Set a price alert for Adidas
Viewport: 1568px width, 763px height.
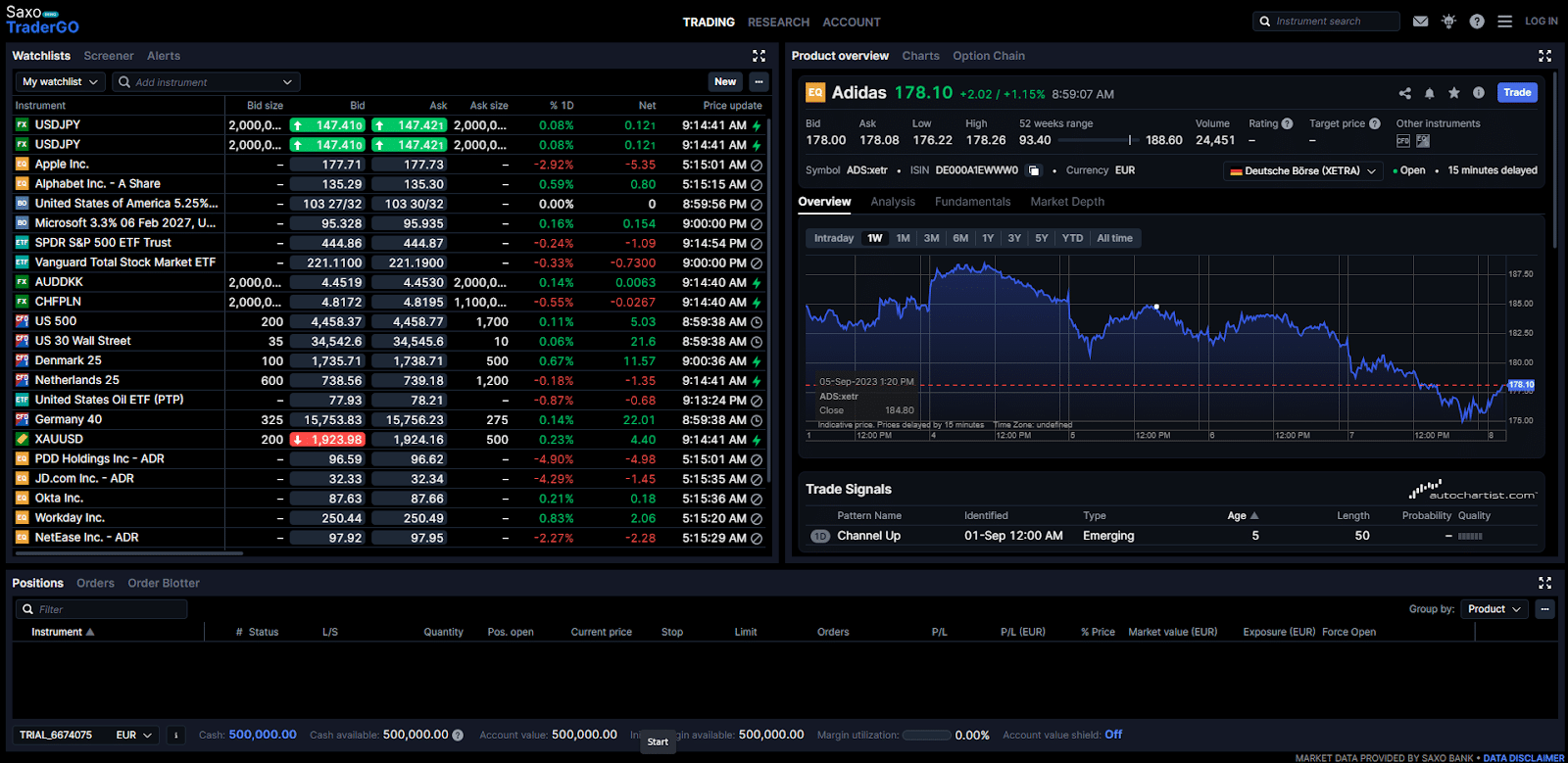[x=1429, y=93]
